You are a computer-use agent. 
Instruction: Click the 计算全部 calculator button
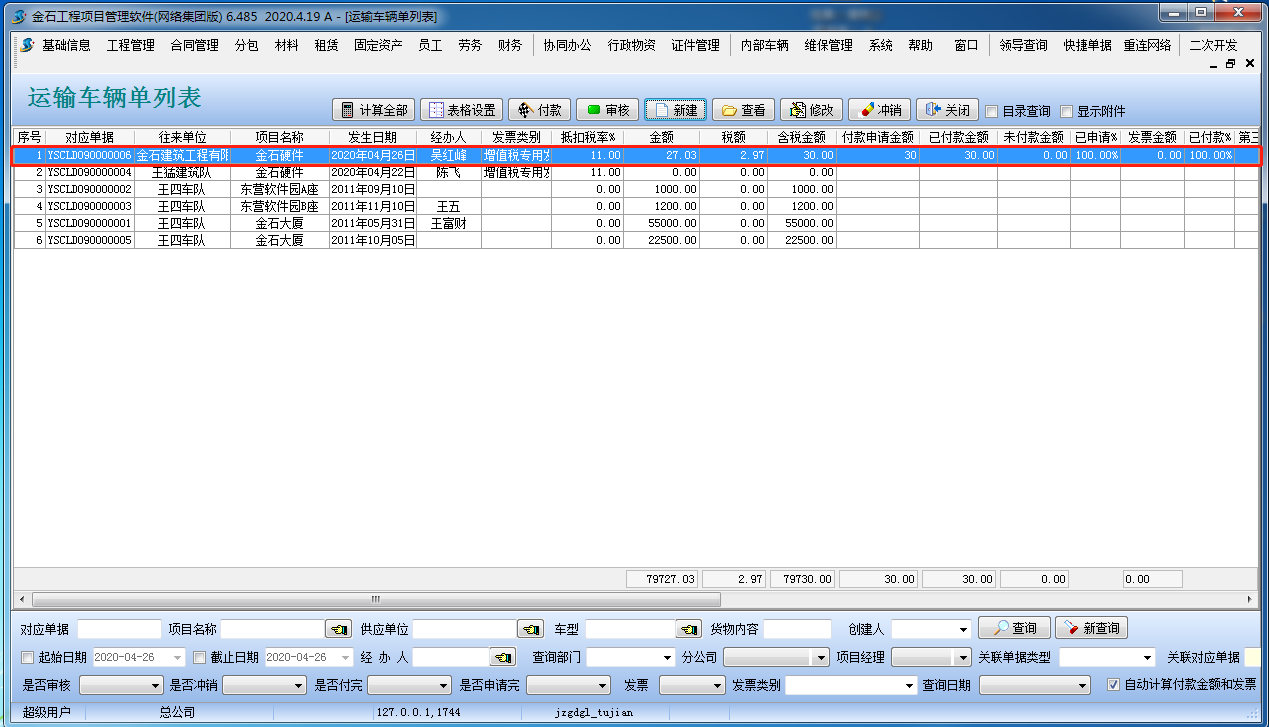pos(372,110)
